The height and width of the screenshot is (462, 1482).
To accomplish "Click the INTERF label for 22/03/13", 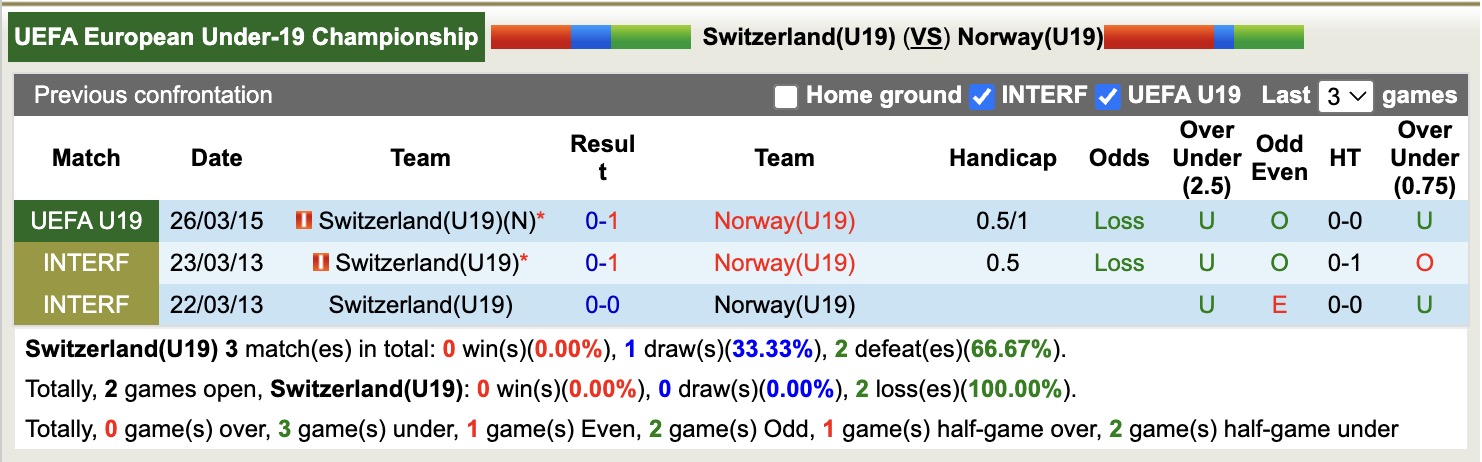I will click(x=86, y=305).
